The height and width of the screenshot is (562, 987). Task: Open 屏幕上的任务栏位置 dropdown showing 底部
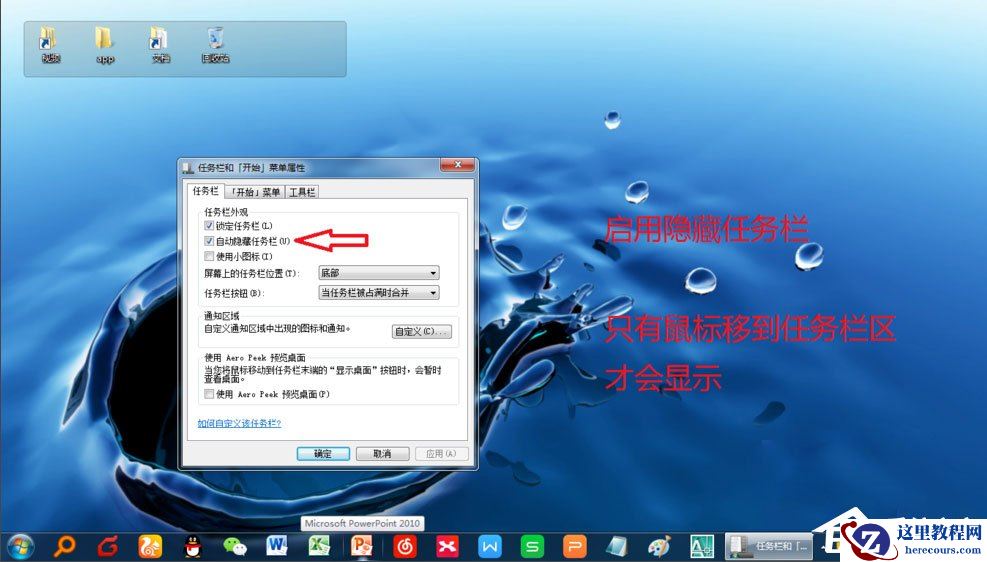379,273
